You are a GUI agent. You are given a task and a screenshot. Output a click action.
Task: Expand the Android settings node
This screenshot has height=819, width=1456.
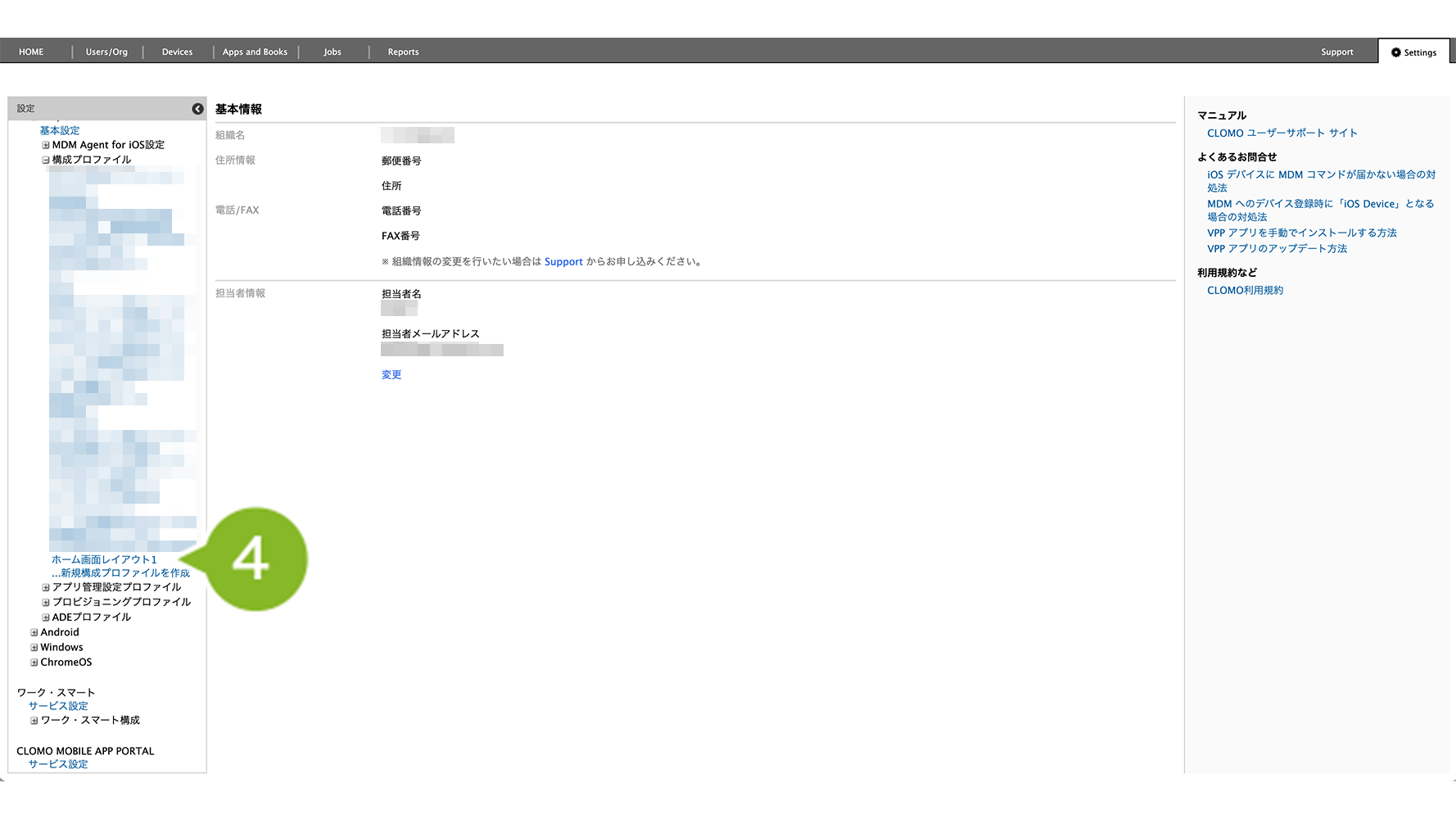point(34,632)
